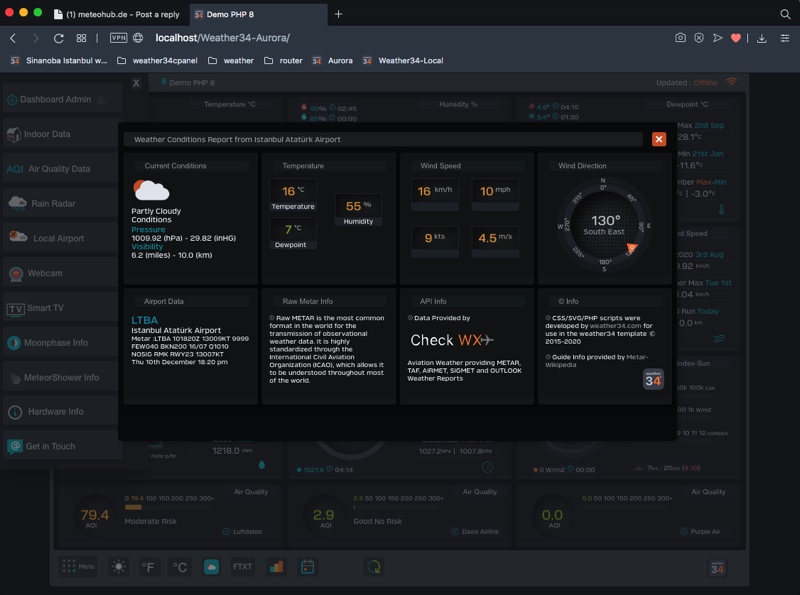Open the bar chart icon in bottom toolbar
This screenshot has width=800, height=595.
[276, 566]
